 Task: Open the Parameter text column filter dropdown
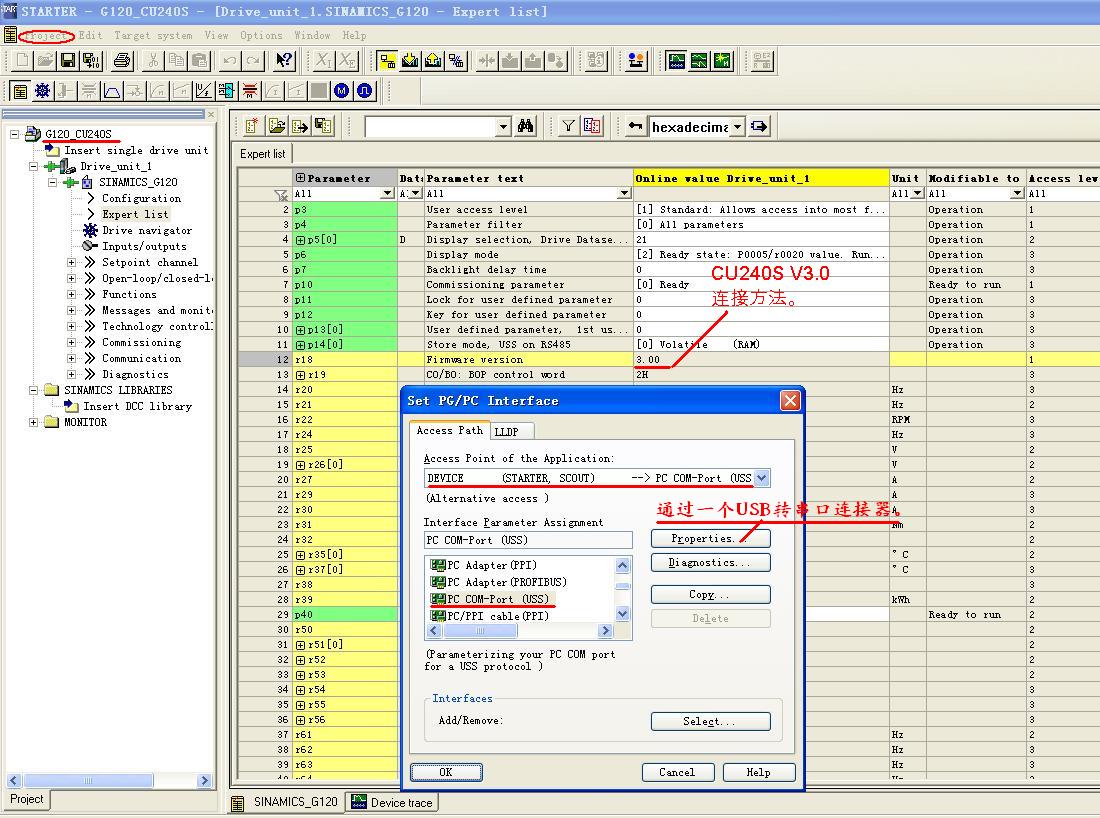624,193
